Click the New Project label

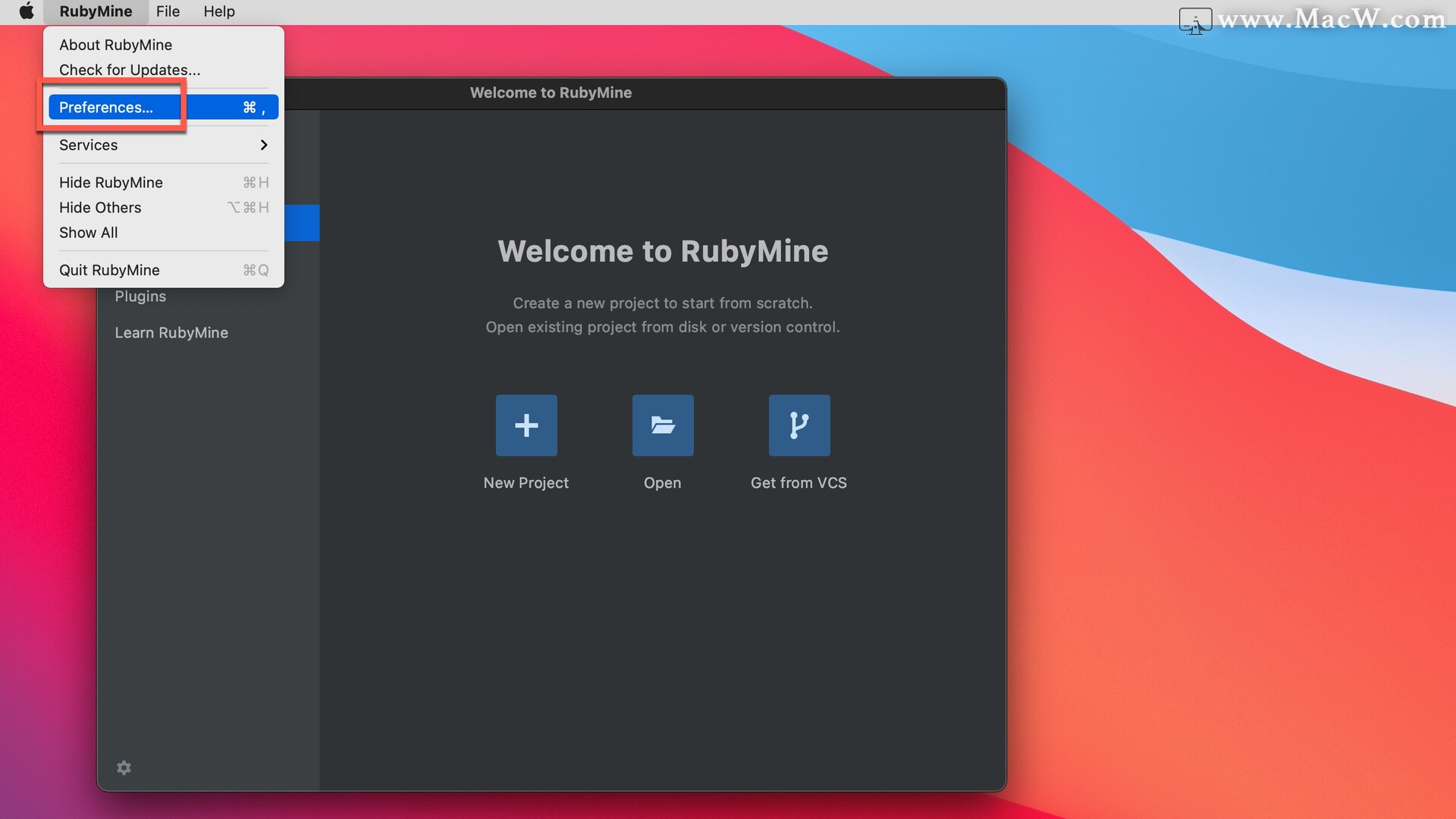[x=526, y=483]
